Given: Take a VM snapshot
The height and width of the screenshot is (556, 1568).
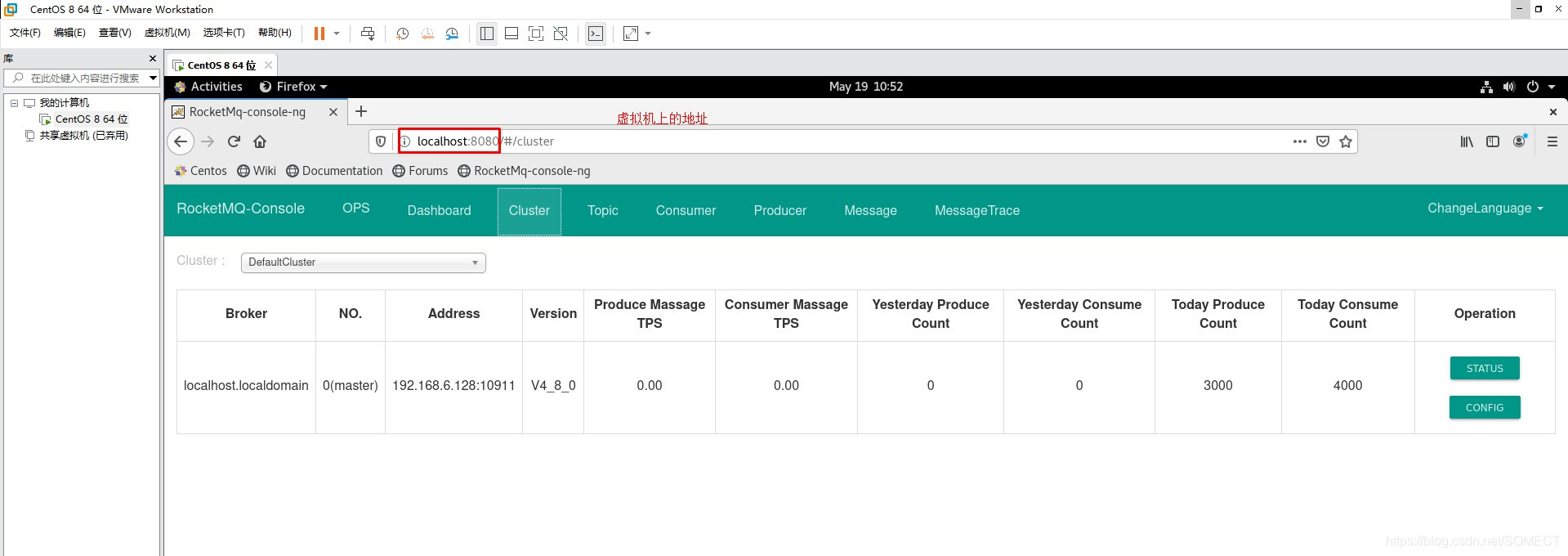Looking at the screenshot, I should (x=402, y=34).
